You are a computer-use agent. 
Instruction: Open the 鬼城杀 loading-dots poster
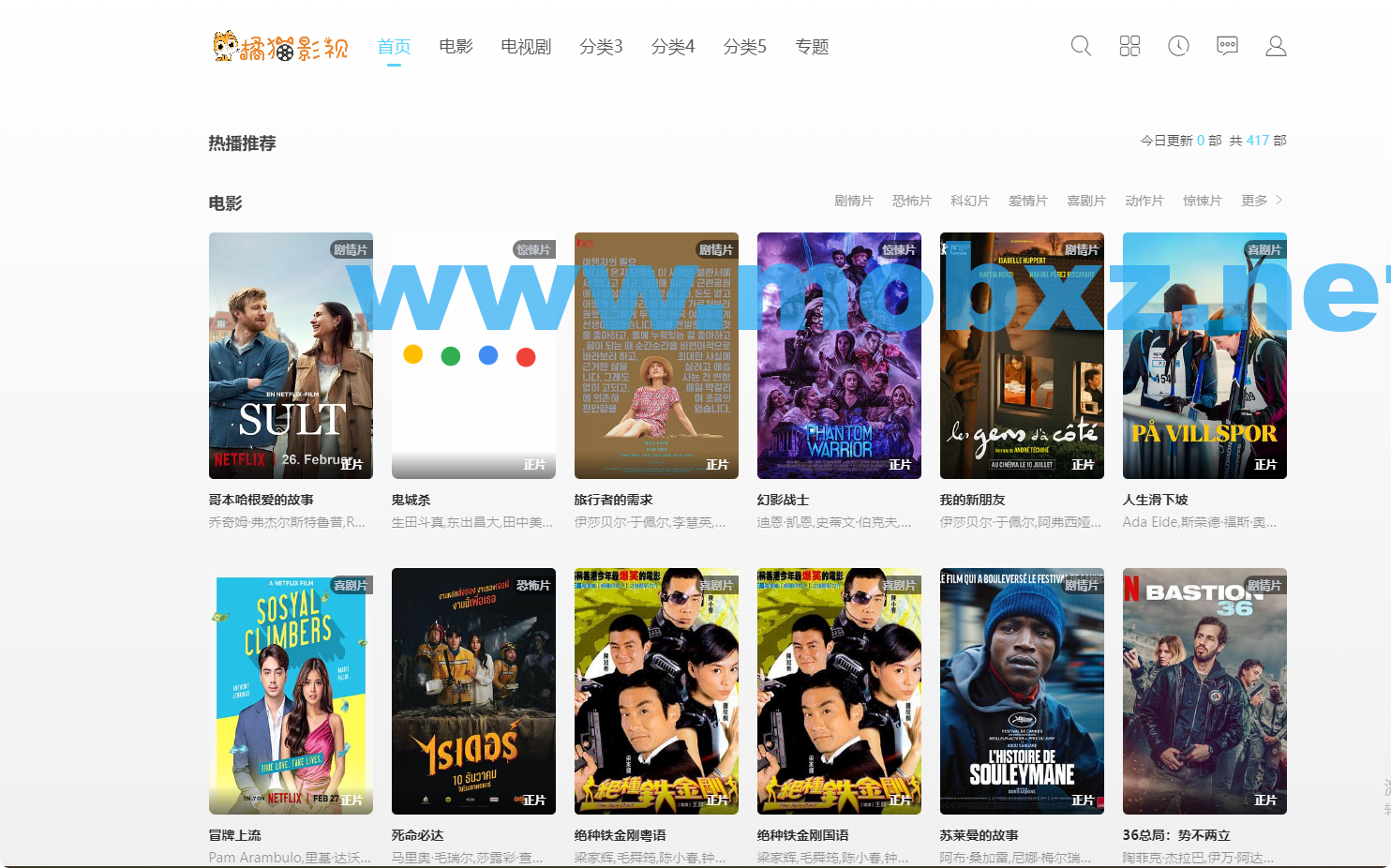click(473, 355)
